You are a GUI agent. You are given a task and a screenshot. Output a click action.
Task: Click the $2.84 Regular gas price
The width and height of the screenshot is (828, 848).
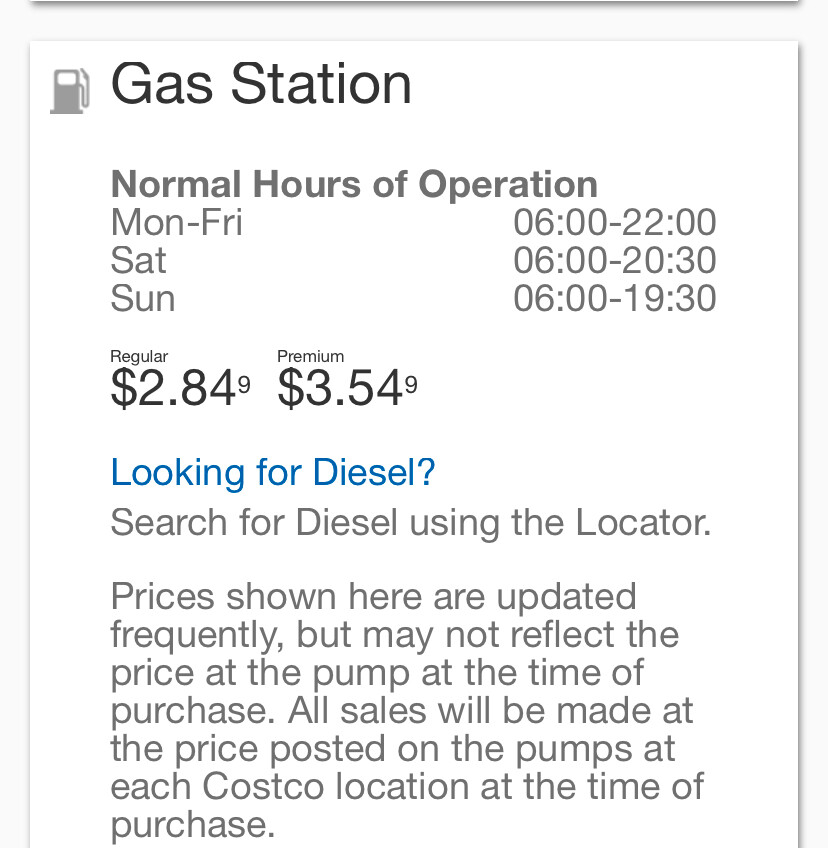174,389
